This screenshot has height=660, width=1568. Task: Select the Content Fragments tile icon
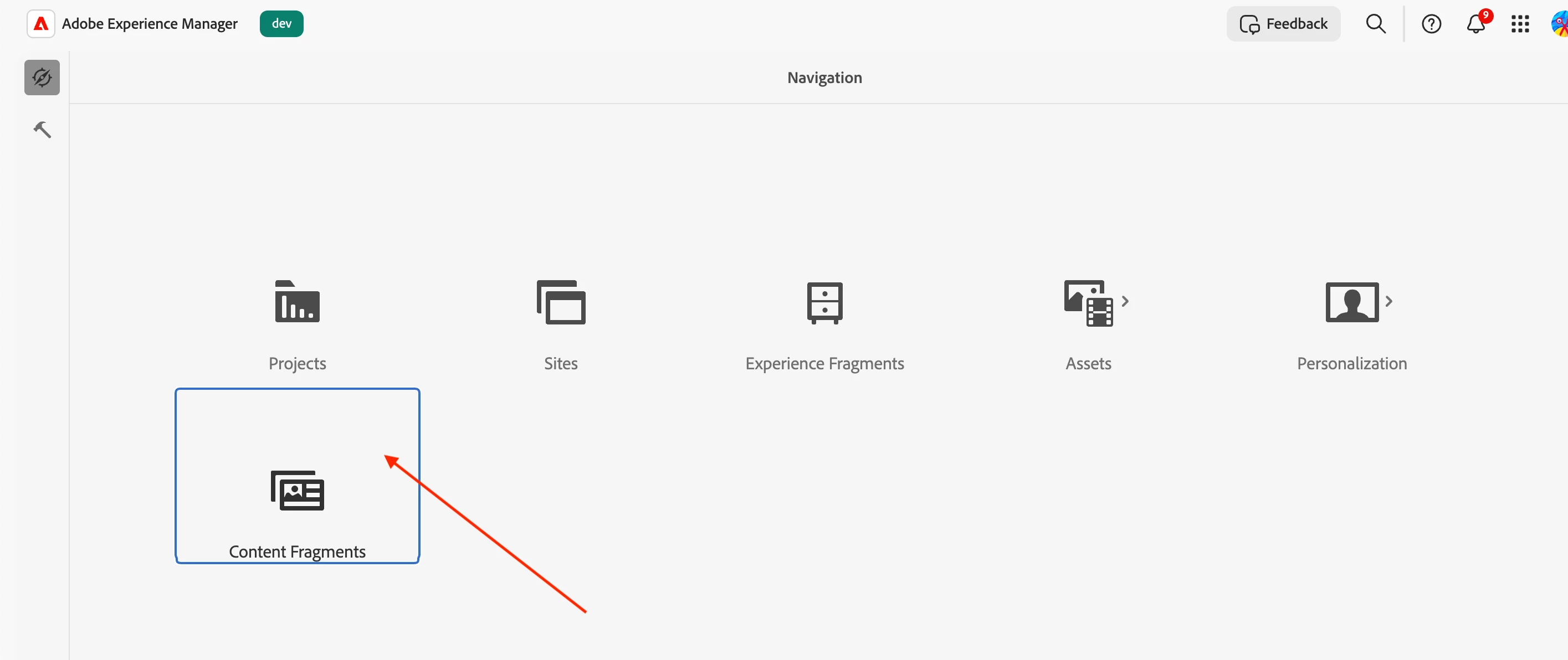click(297, 490)
